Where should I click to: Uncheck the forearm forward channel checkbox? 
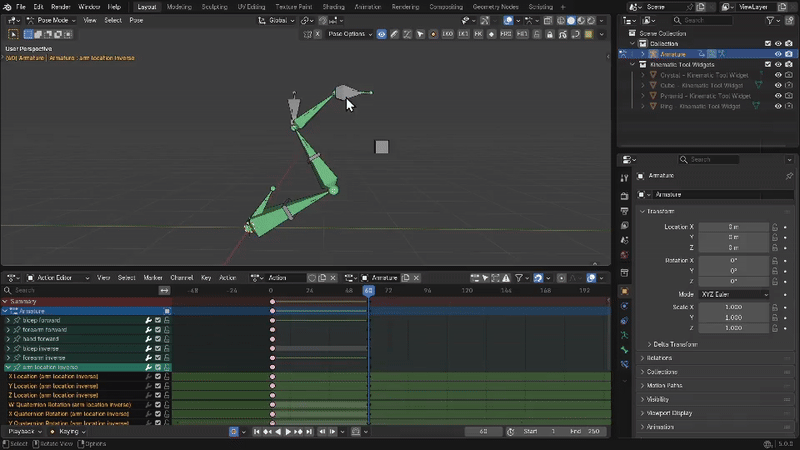(158, 330)
